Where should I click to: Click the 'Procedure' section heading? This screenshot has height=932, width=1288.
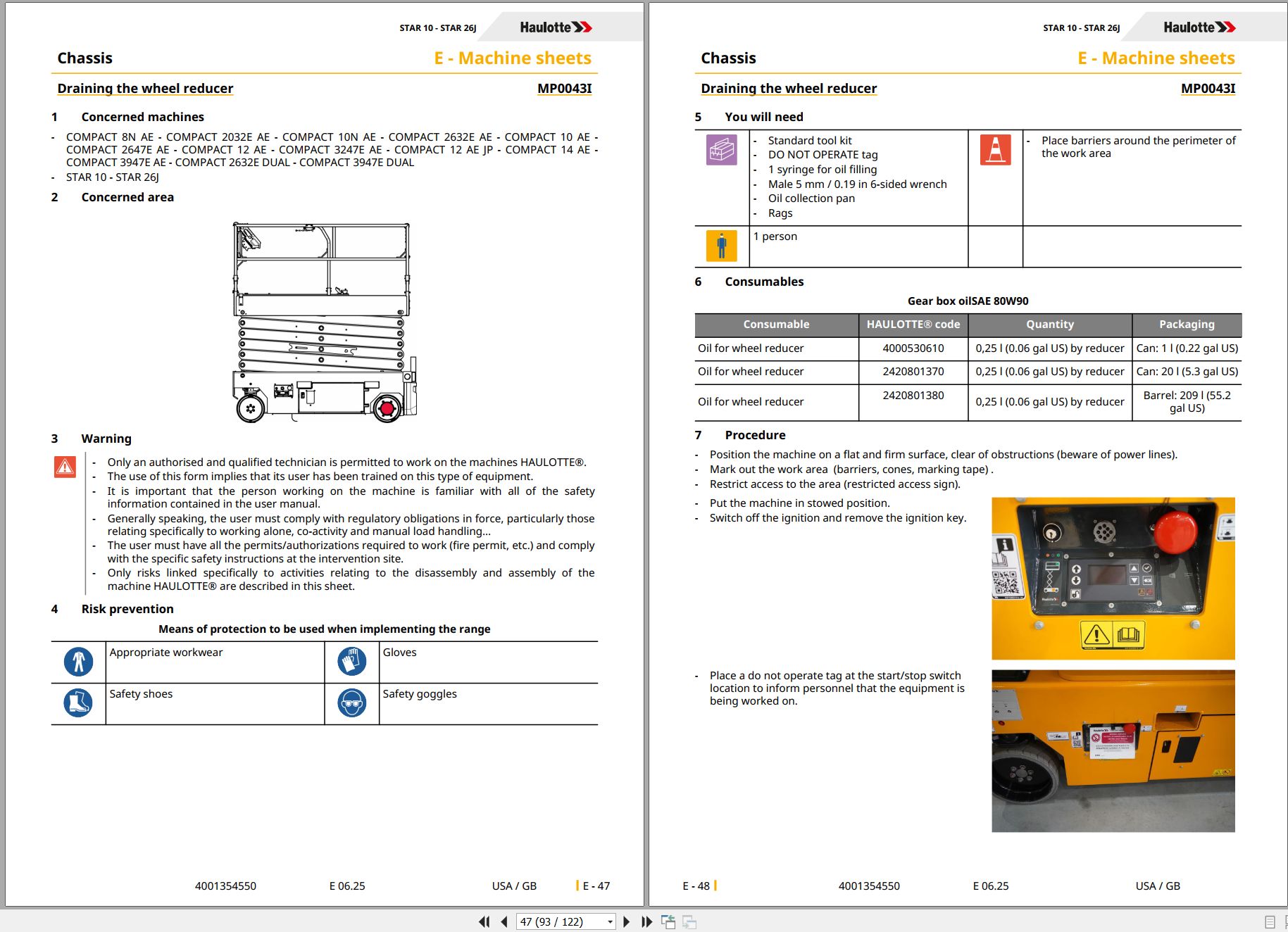(755, 435)
